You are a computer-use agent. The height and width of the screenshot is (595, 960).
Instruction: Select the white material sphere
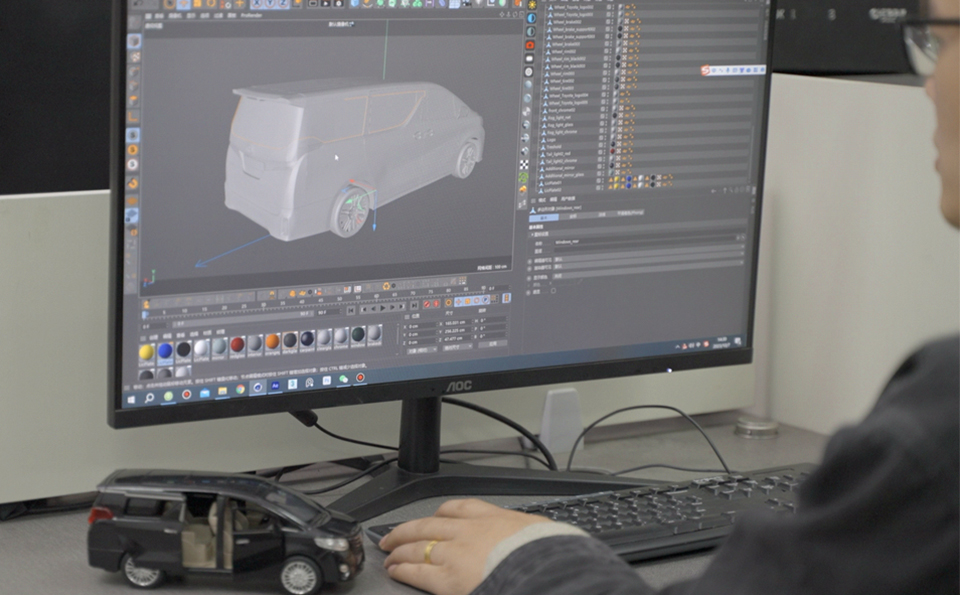pos(201,348)
